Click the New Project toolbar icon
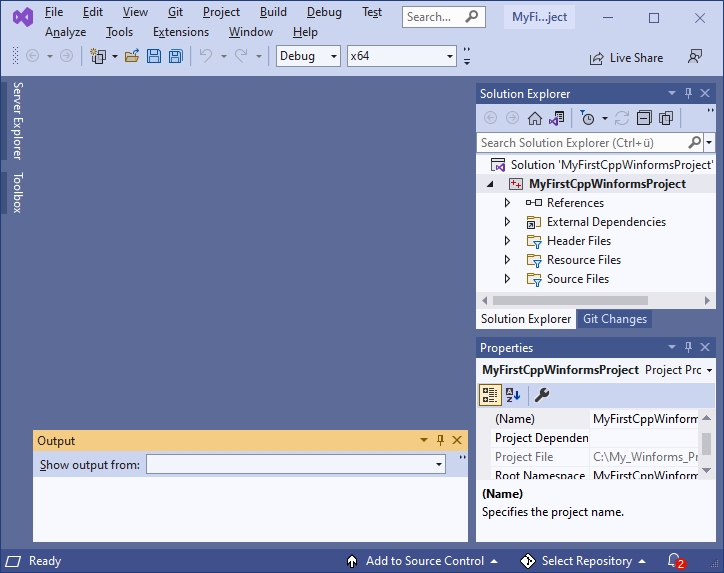The width and height of the screenshot is (724, 573). coord(98,56)
